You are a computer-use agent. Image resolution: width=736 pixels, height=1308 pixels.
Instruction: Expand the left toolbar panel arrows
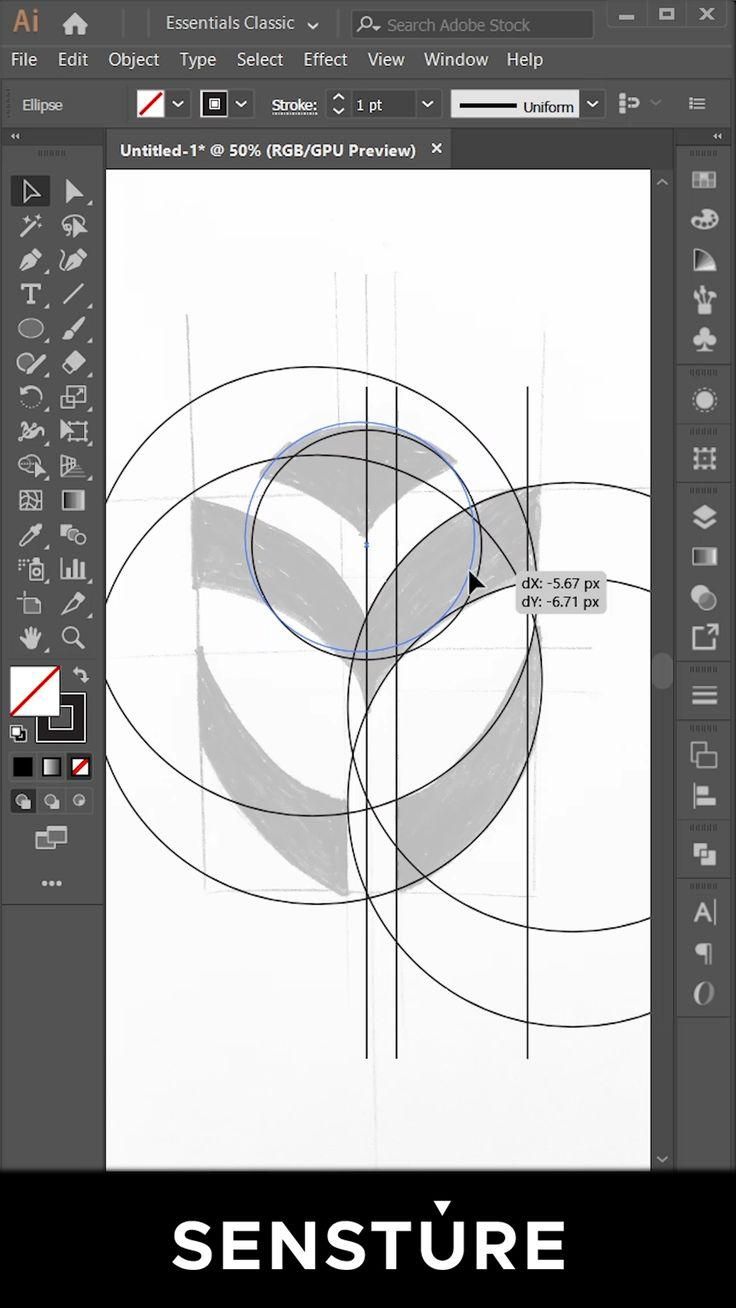point(15,136)
